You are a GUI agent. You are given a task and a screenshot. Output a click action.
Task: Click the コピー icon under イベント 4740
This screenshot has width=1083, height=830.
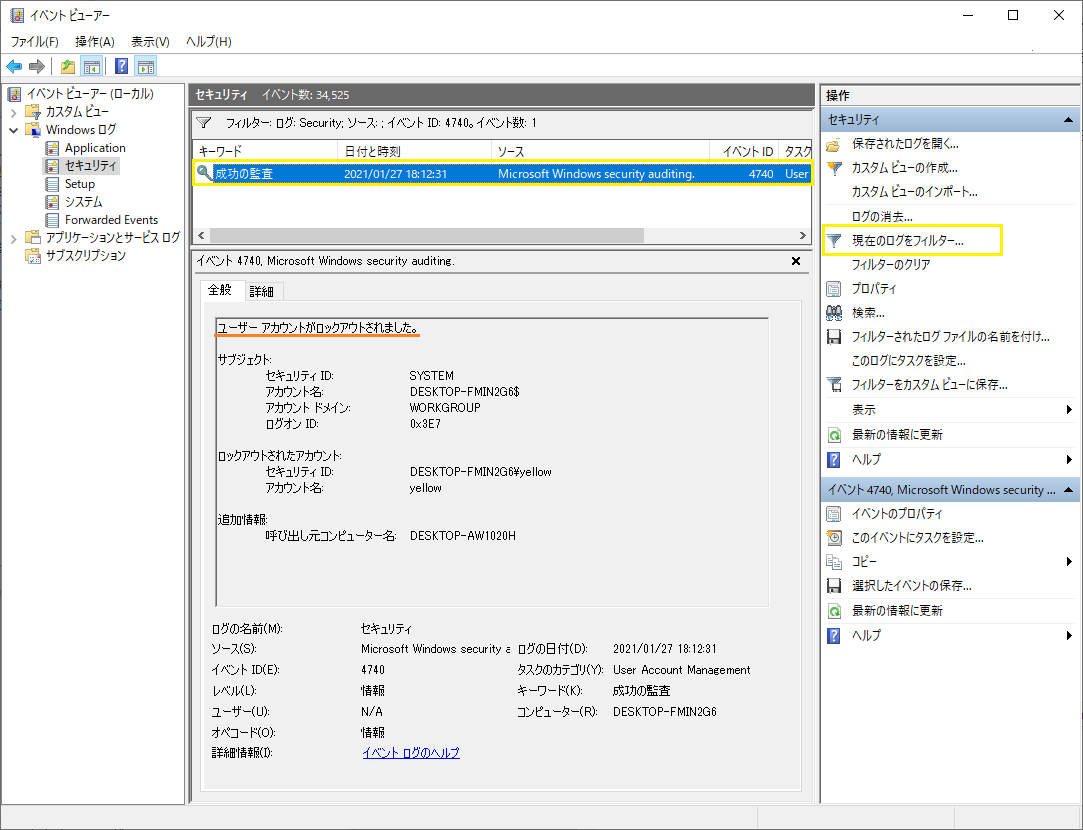click(833, 561)
